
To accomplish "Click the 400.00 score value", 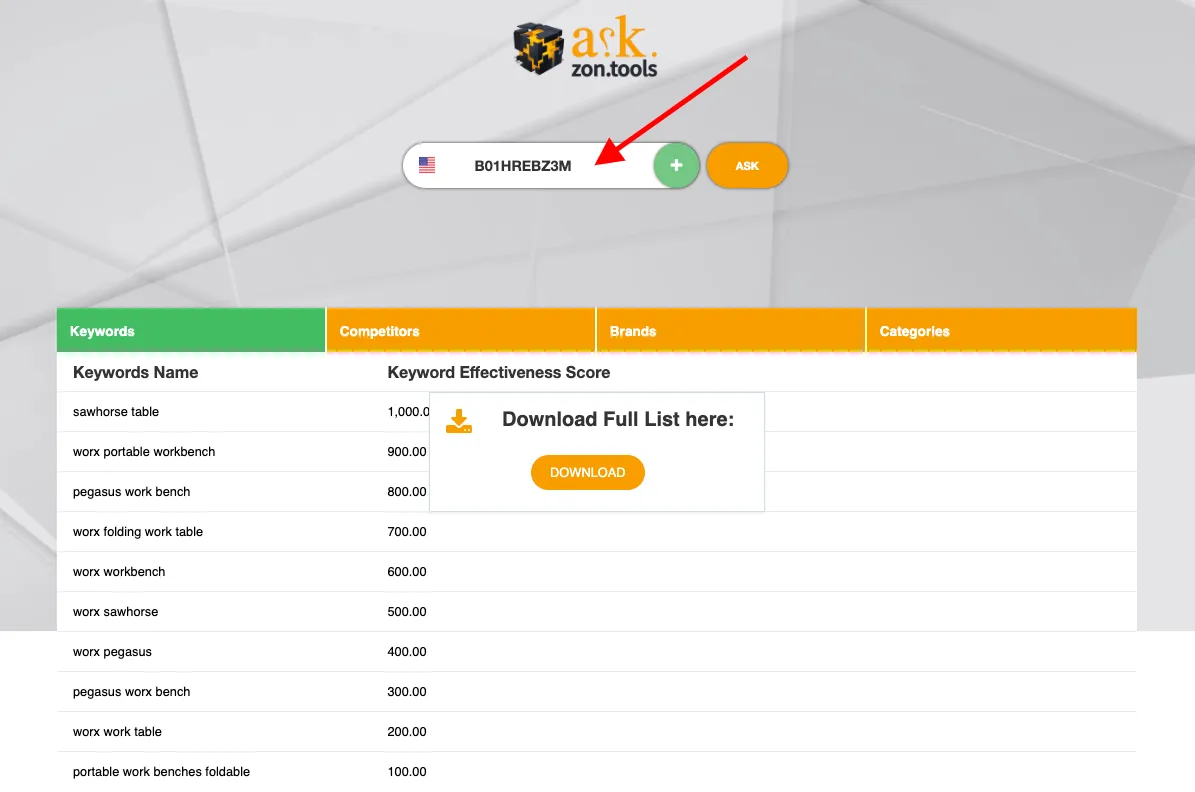I will 407,652.
